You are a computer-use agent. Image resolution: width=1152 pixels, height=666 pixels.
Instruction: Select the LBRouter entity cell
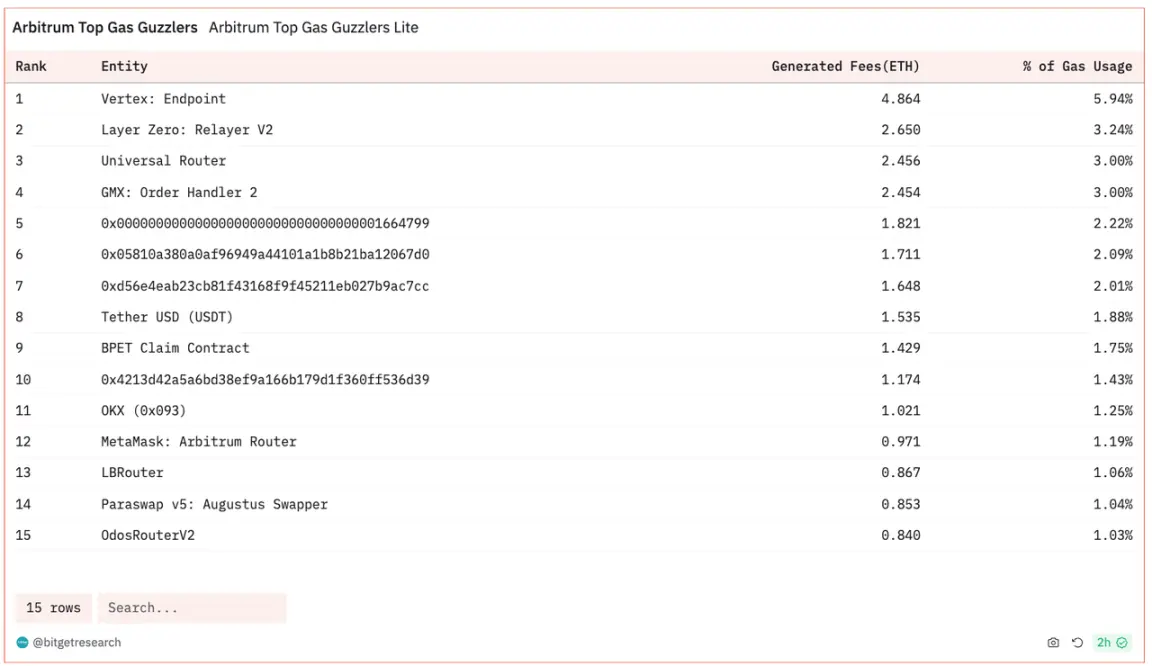click(x=132, y=473)
